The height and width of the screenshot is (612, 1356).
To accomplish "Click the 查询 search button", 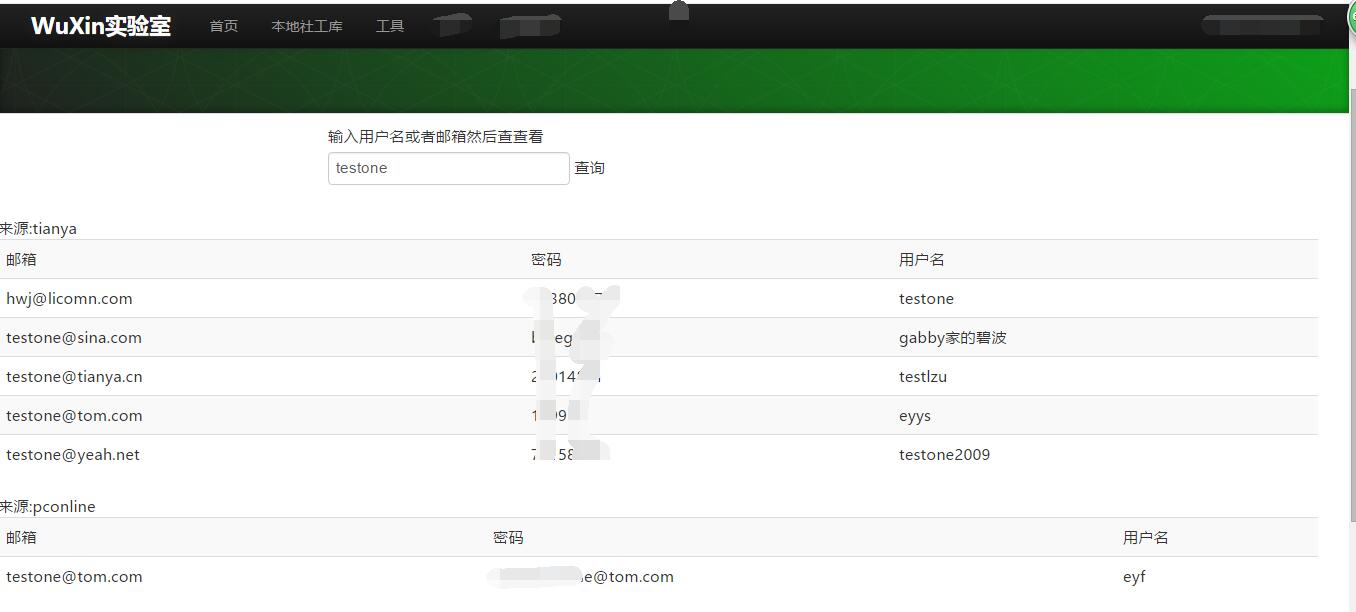I will tap(589, 167).
